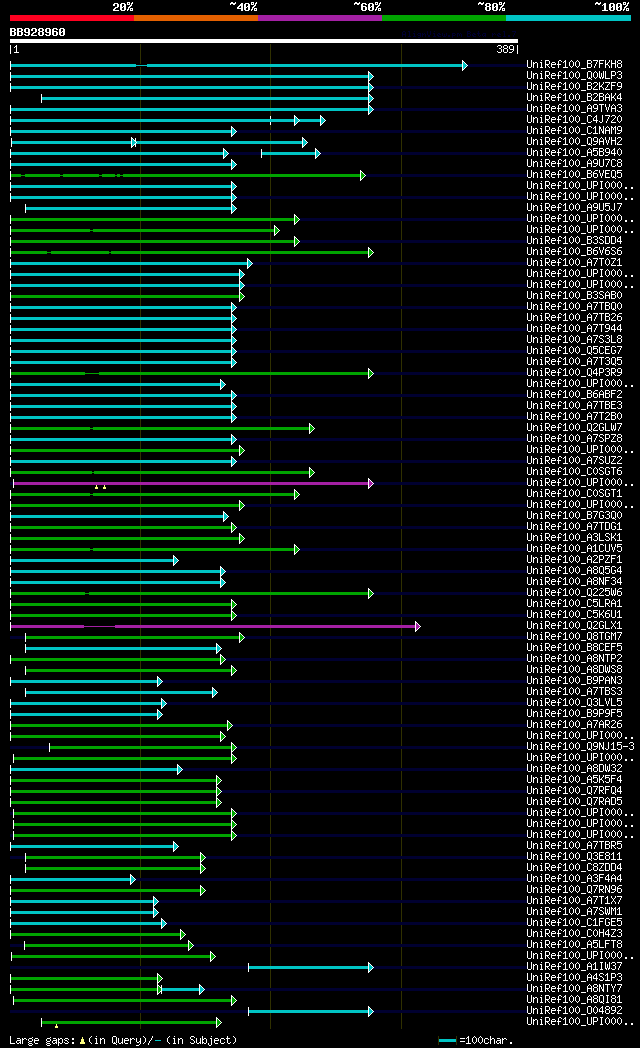Screen dimensions: 640x1048
Task: Click the green arrowhead of the B6VEQ5 hit
Action: (x=363, y=176)
